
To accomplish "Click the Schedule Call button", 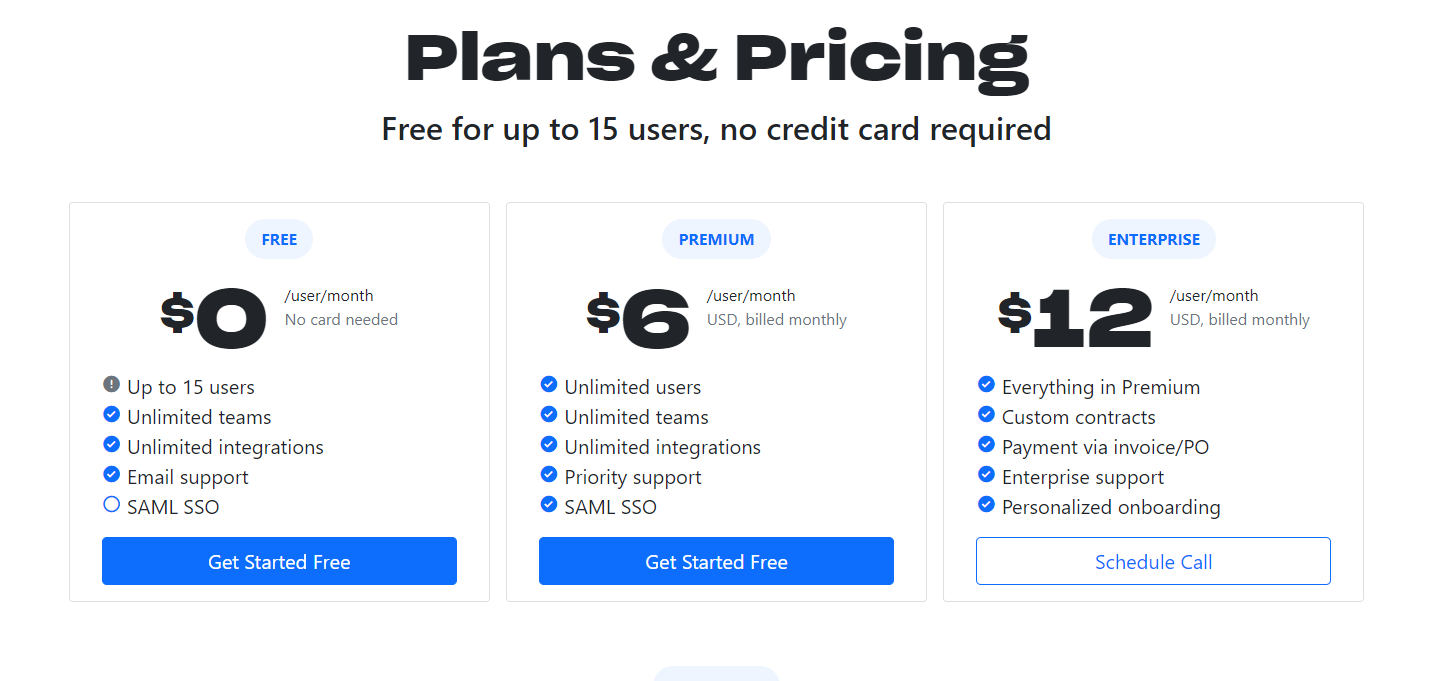I will pyautogui.click(x=1153, y=561).
